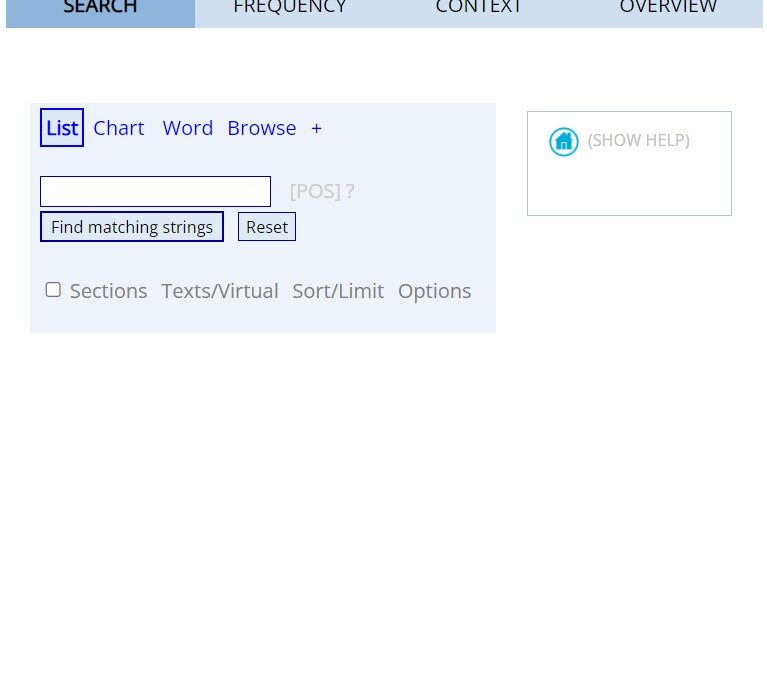This screenshot has width=767, height=675.
Task: Focus the search query input box
Action: click(x=156, y=191)
